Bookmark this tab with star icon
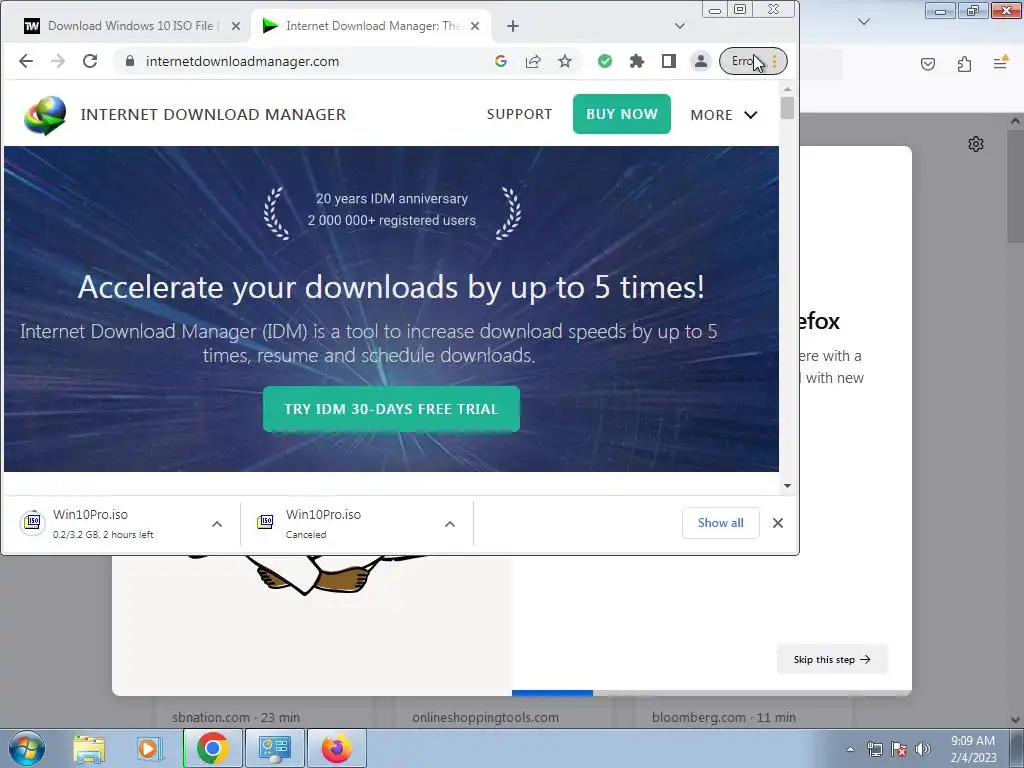The image size is (1024, 768). (x=565, y=61)
